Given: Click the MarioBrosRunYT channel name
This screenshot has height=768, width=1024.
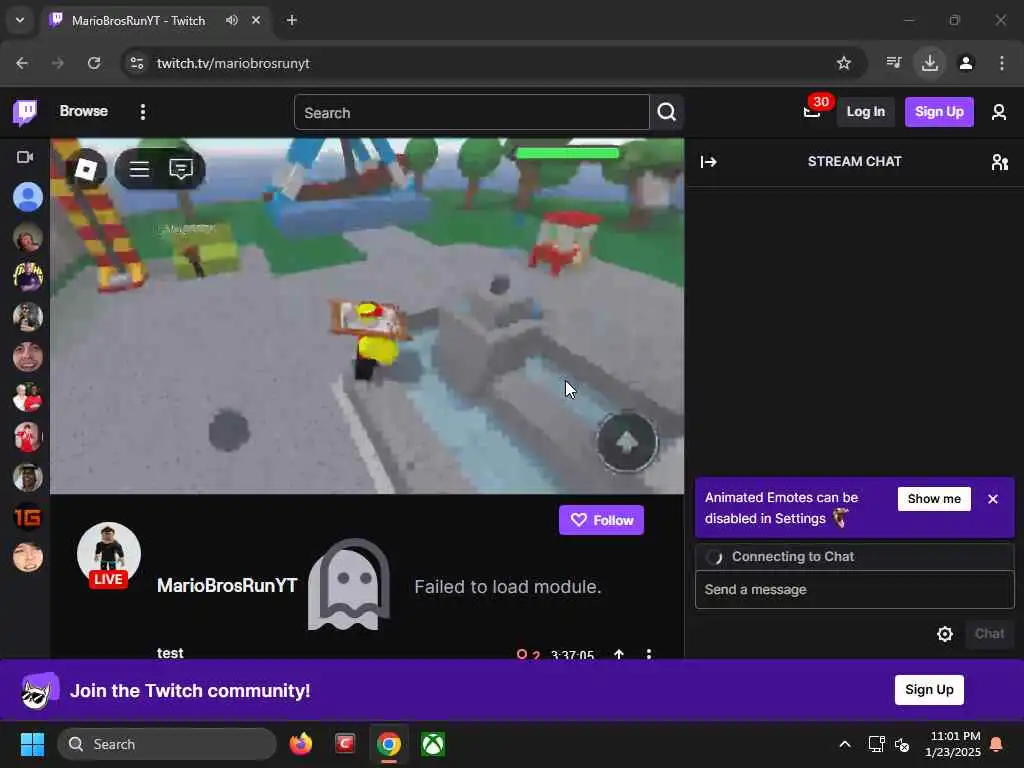Looking at the screenshot, I should click(x=227, y=585).
